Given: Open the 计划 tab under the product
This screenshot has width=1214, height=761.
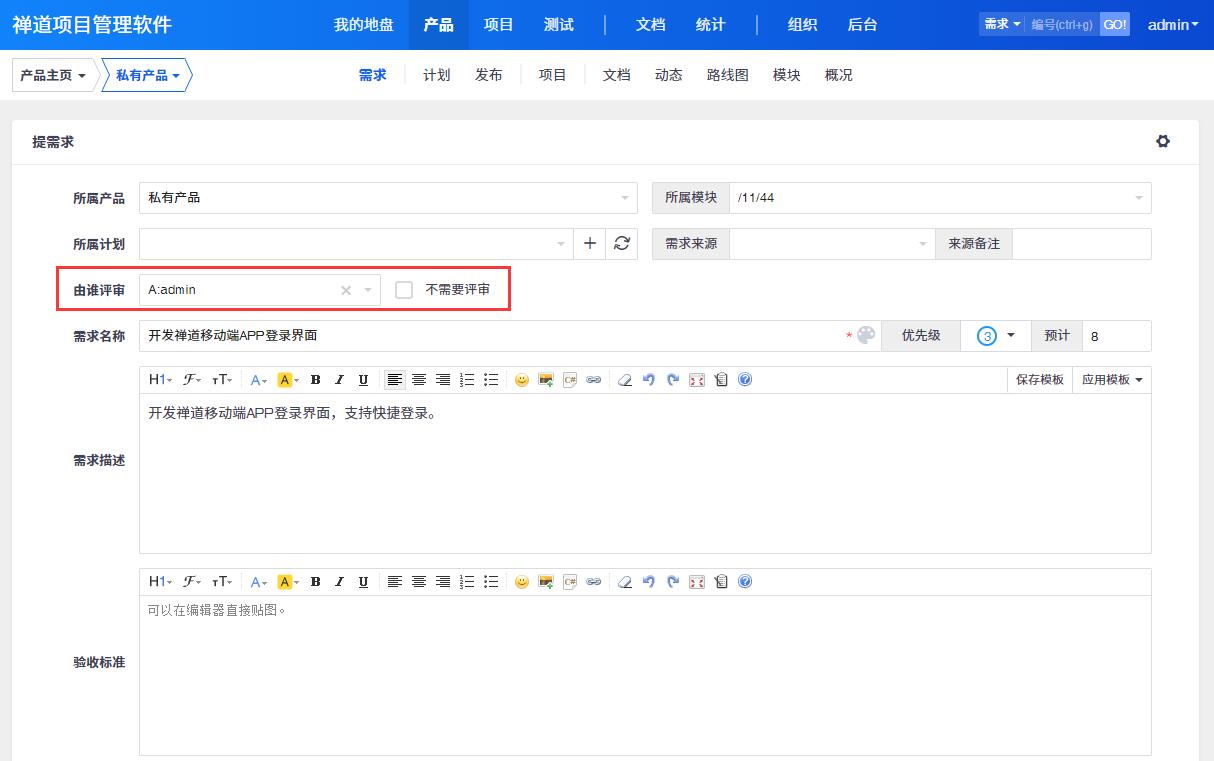Looking at the screenshot, I should pyautogui.click(x=436, y=74).
